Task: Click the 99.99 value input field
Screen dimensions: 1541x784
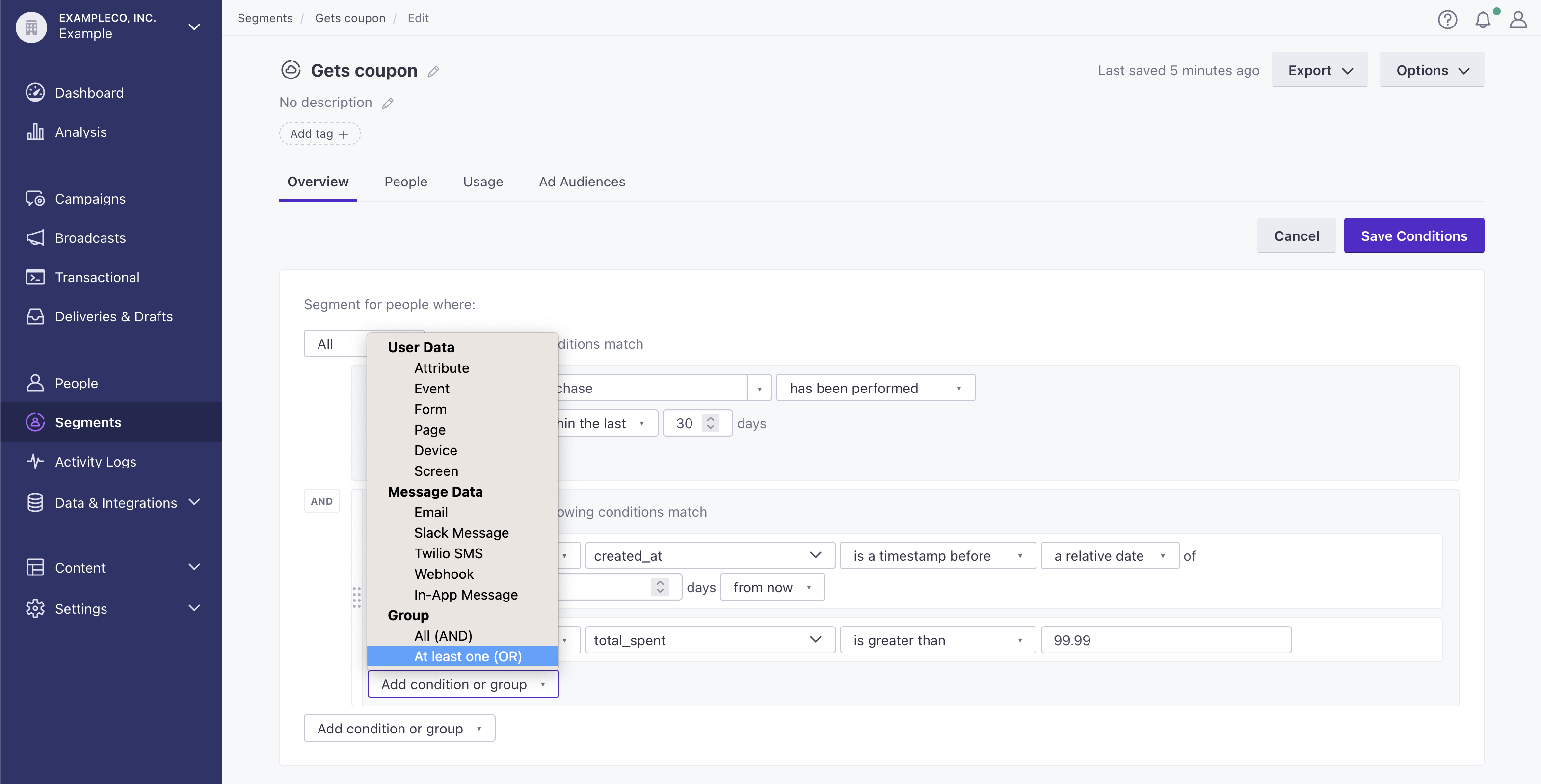Action: click(x=1166, y=640)
